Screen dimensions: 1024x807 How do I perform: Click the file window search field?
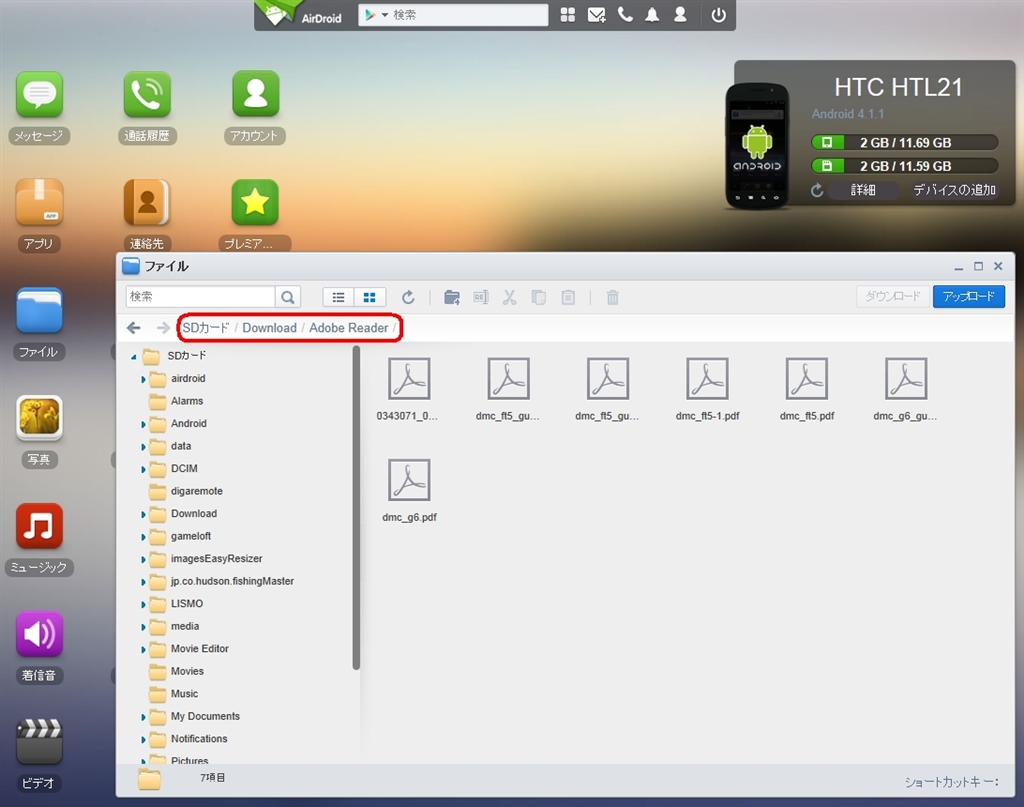(200, 297)
